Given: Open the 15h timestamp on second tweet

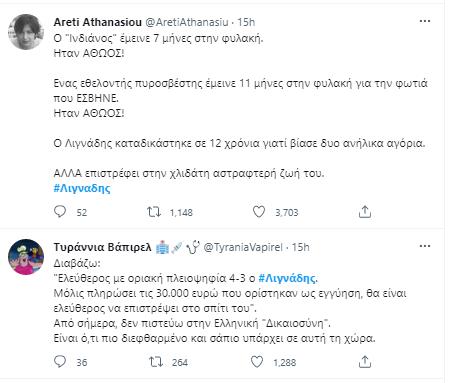Looking at the screenshot, I should (301, 247).
